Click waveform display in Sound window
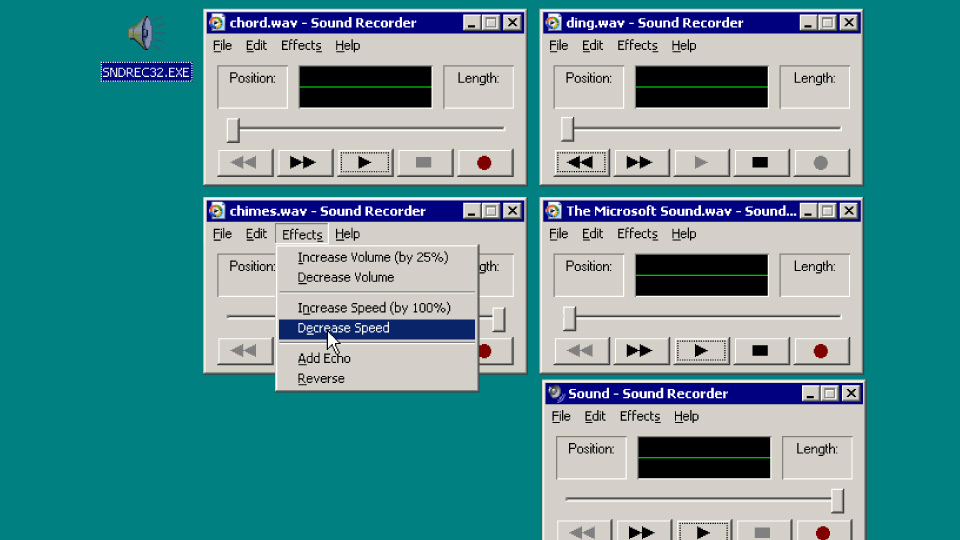Viewport: 960px width, 540px height. 704,457
